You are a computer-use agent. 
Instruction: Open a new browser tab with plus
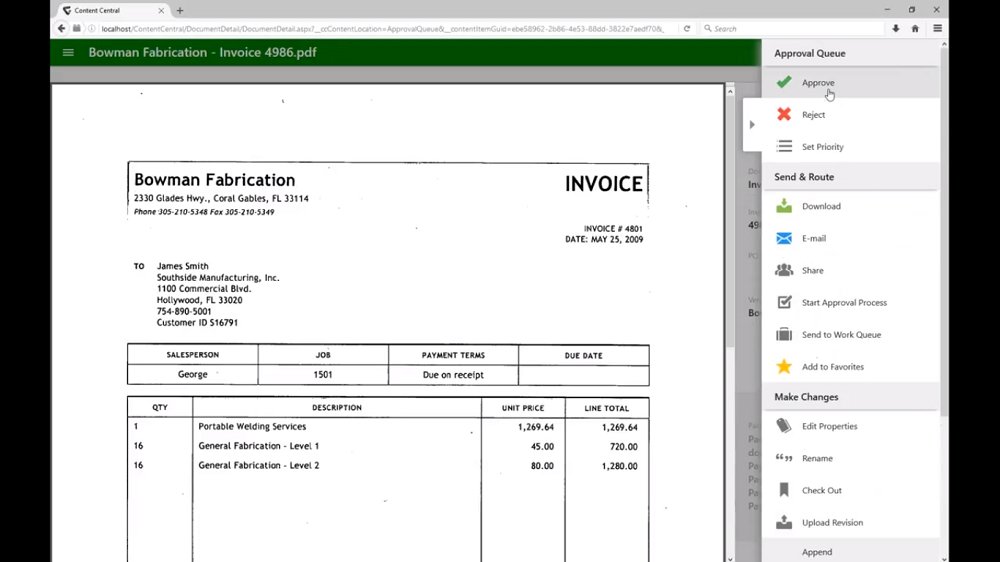click(x=180, y=10)
